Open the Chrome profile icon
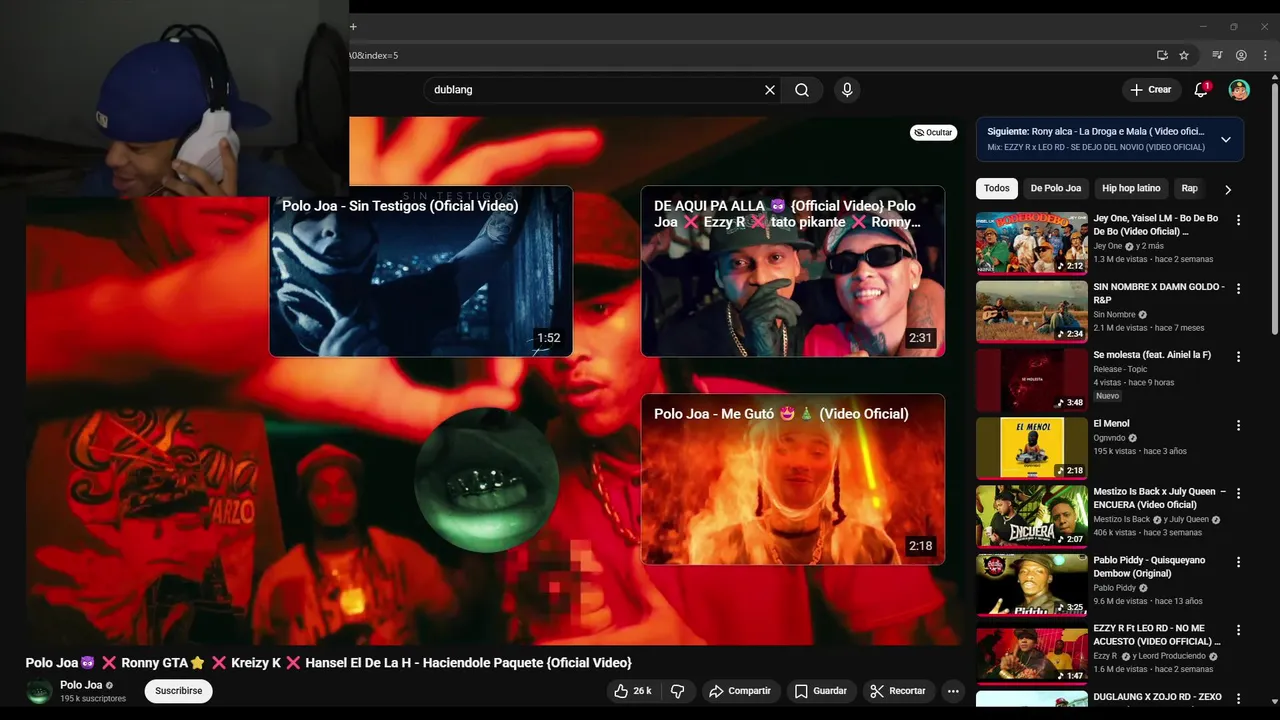 point(1241,55)
